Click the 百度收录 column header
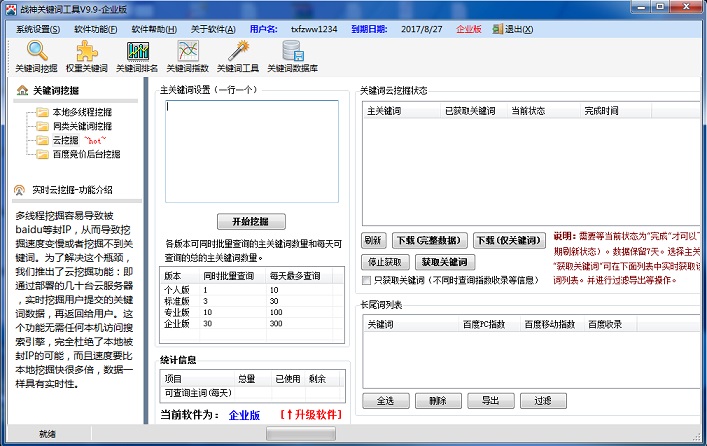707x446 pixels. tap(610, 324)
